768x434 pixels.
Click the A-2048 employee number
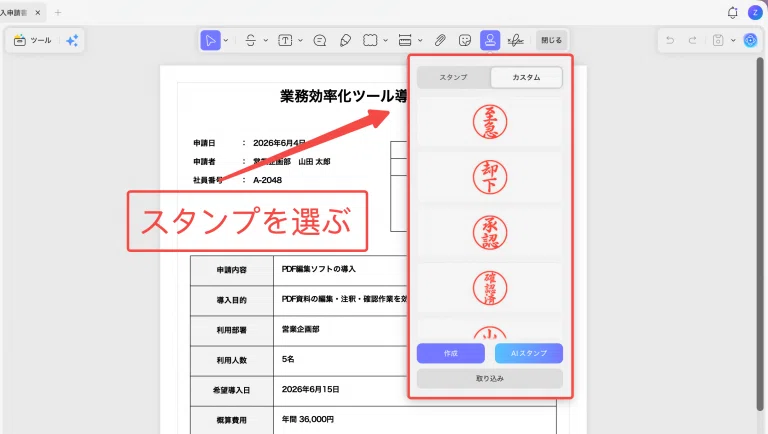pos(267,180)
